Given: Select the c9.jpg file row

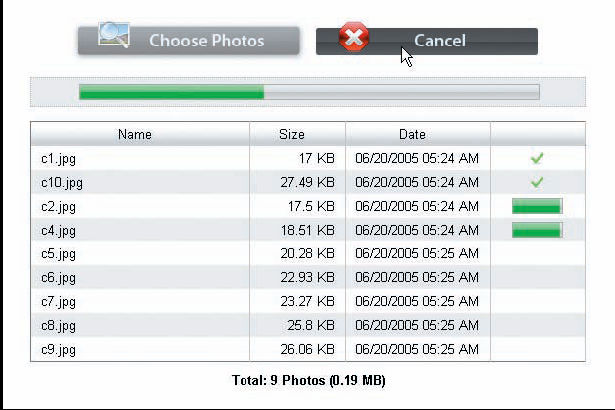Looking at the screenshot, I should (308, 349).
